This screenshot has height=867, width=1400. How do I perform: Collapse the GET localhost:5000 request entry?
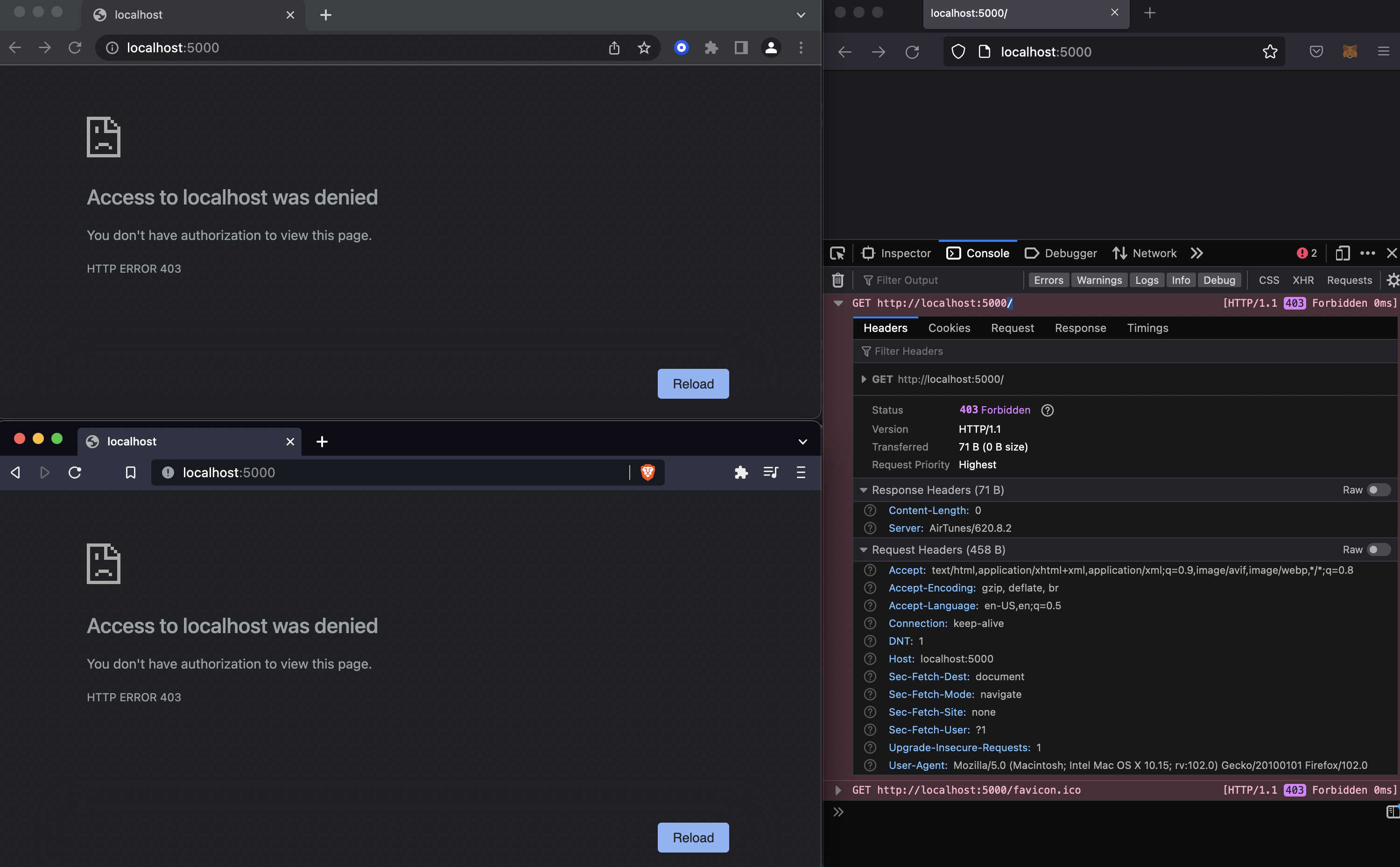pos(838,303)
